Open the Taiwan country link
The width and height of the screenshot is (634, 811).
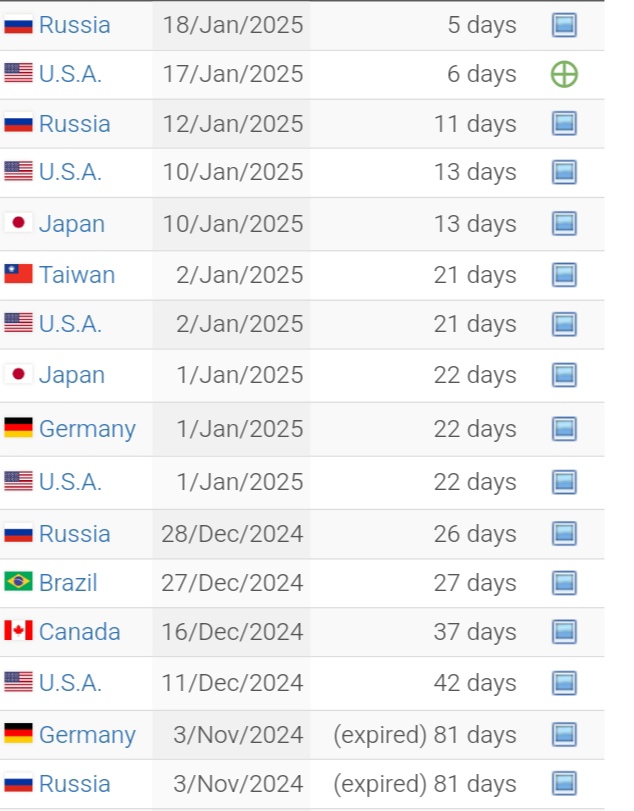(77, 275)
